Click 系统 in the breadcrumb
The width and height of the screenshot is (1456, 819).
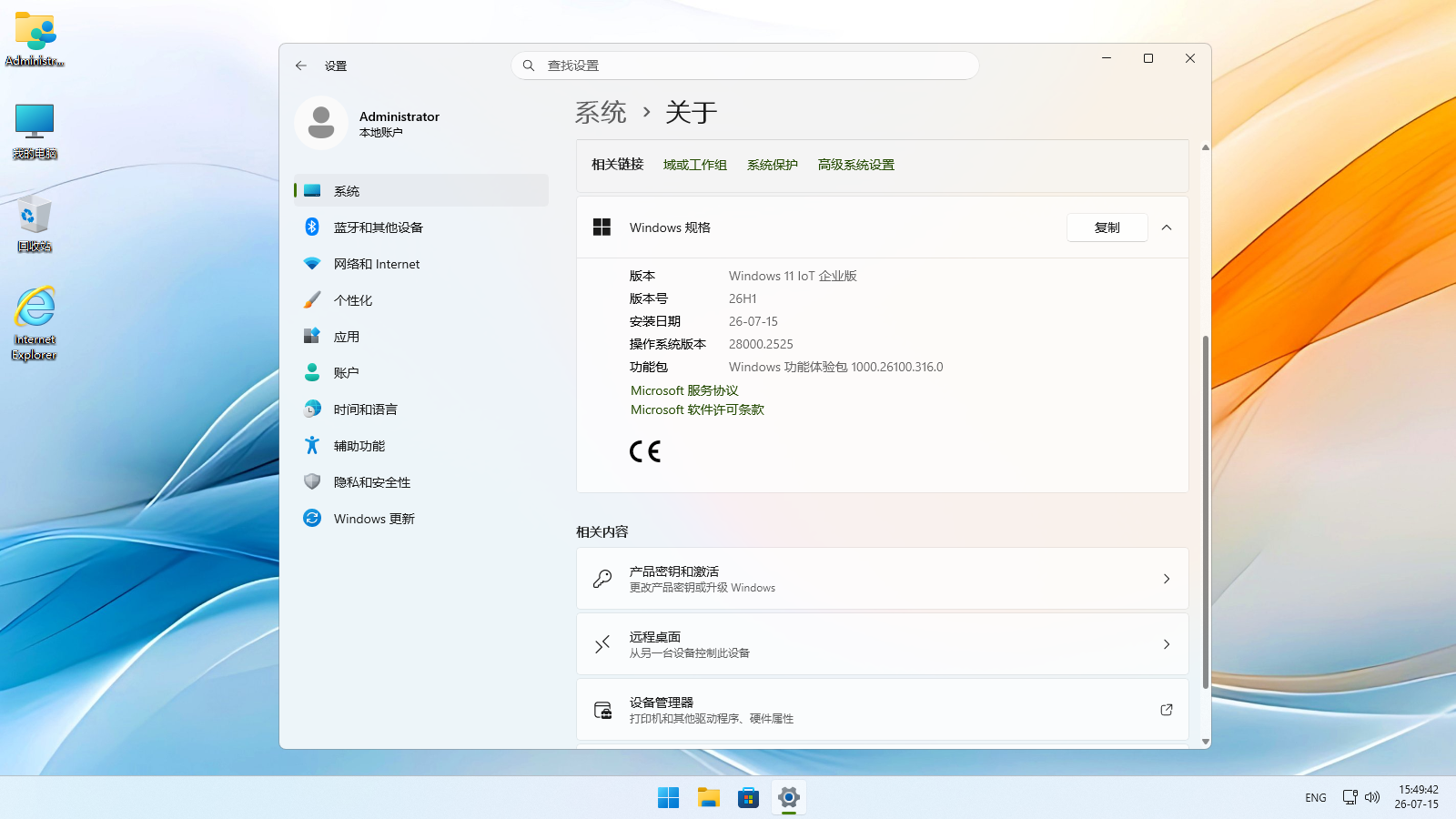(x=601, y=112)
